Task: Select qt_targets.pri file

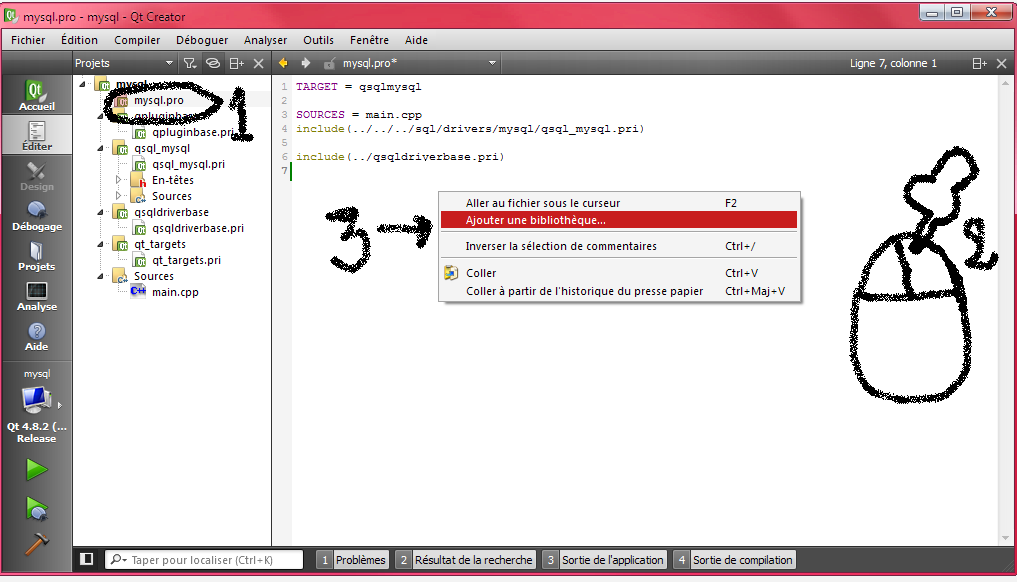Action: tap(186, 260)
